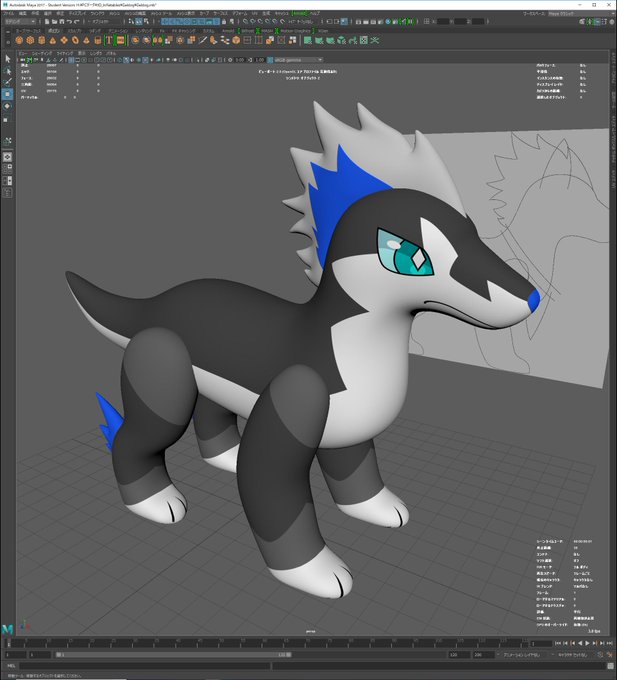
Task: Open the Script Editor icon beside command line
Action: pyautogui.click(x=611, y=666)
